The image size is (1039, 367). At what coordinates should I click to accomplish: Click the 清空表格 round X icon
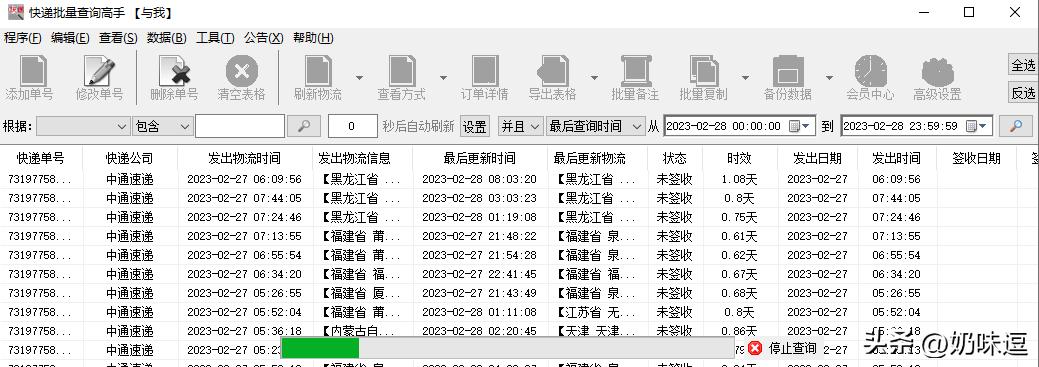[242, 71]
